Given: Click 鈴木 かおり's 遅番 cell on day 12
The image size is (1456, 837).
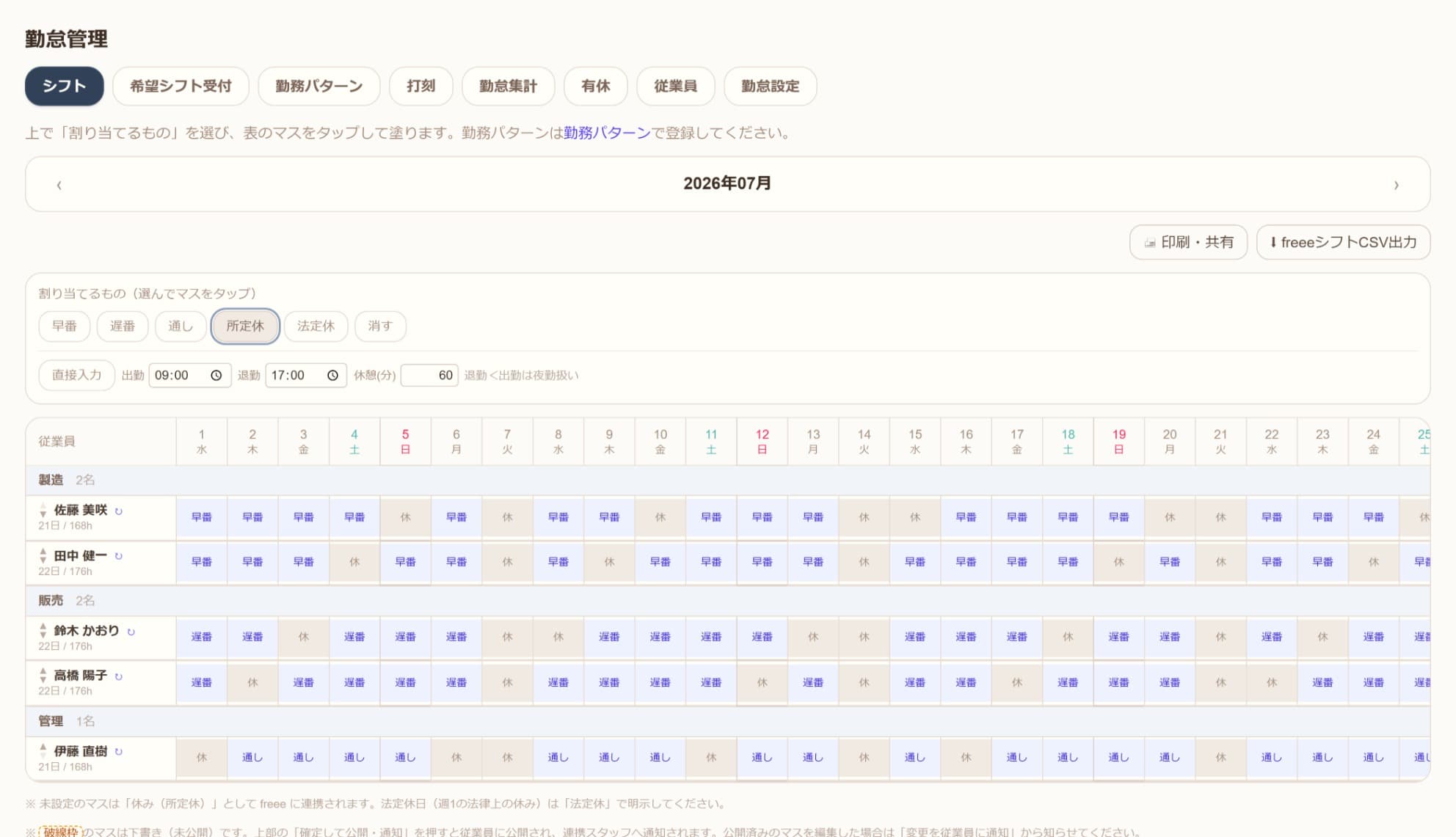Looking at the screenshot, I should (762, 637).
